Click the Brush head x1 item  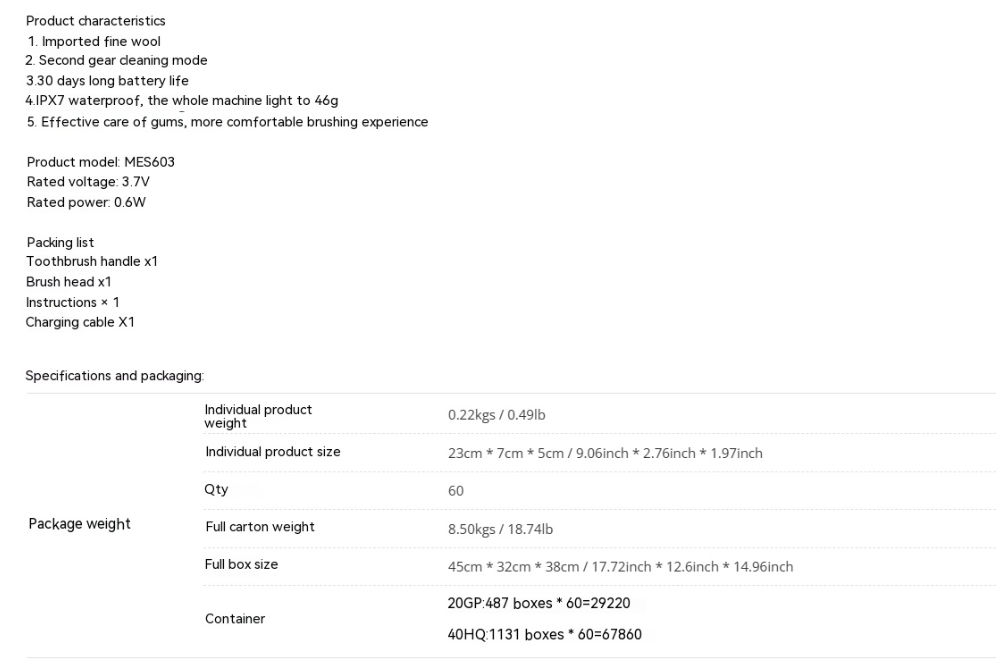click(69, 282)
